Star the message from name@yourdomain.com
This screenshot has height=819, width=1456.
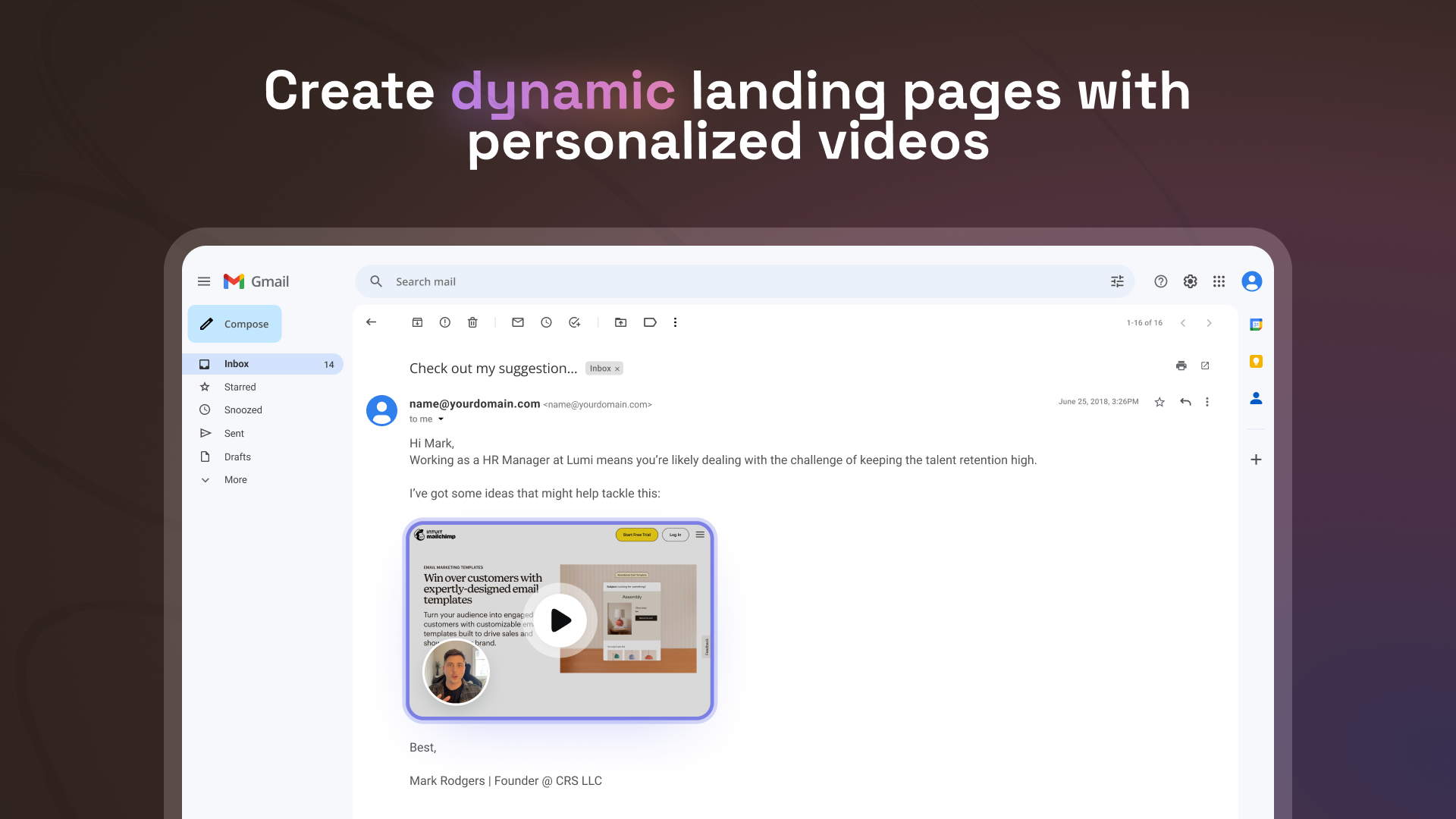pyautogui.click(x=1159, y=401)
